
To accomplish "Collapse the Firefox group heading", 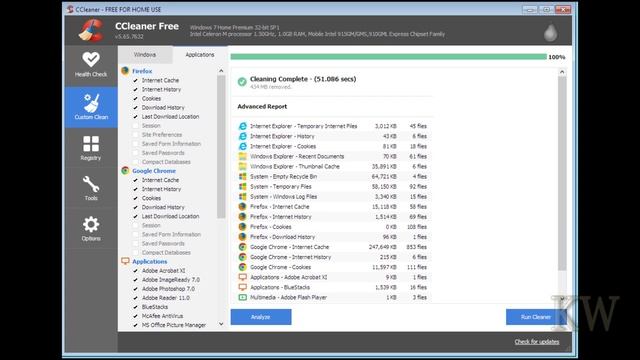I will pyautogui.click(x=142, y=71).
